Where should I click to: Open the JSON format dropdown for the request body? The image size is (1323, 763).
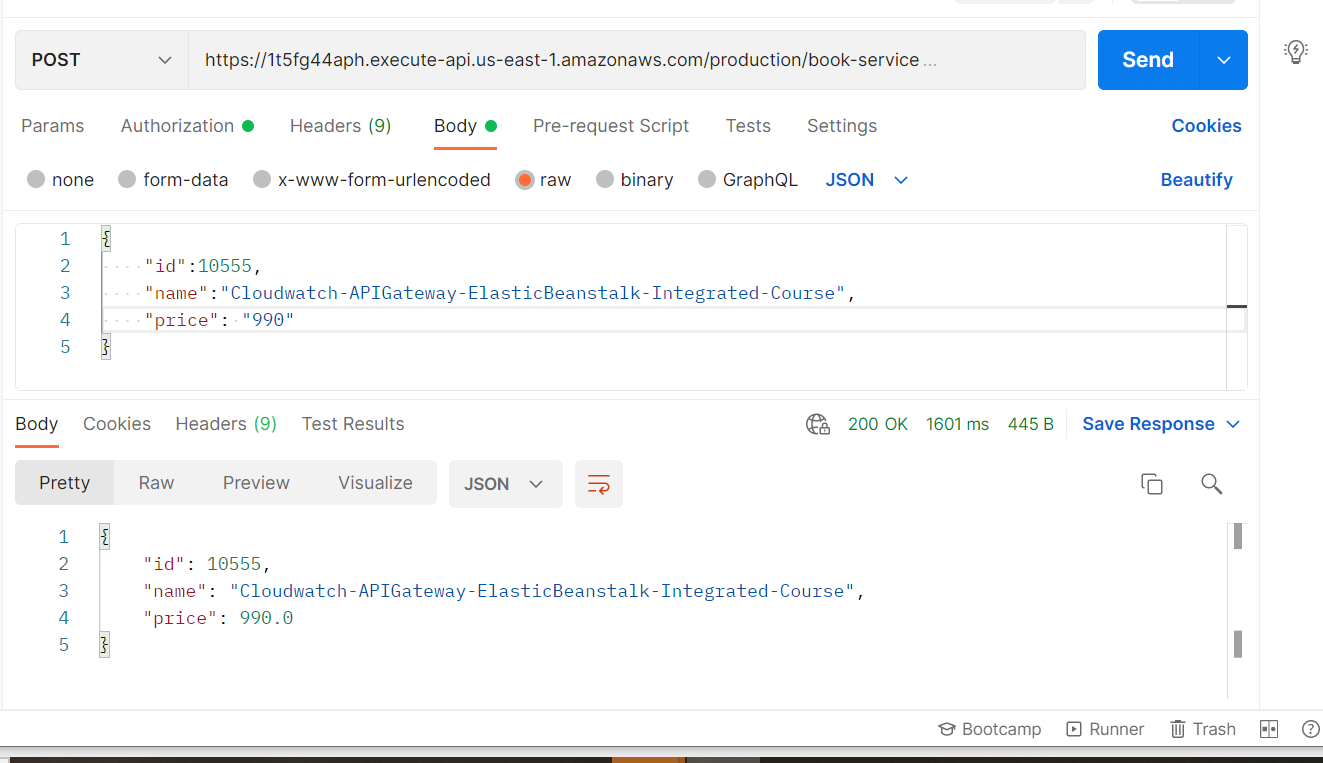click(866, 179)
